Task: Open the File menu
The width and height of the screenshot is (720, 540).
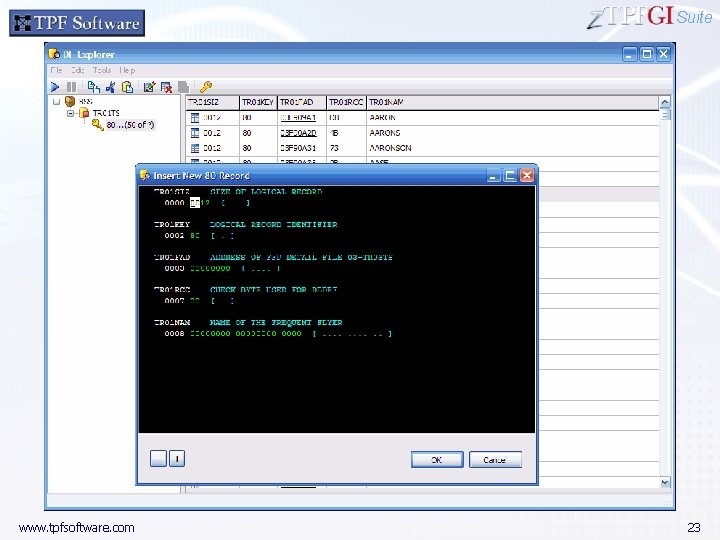Action: 56,70
